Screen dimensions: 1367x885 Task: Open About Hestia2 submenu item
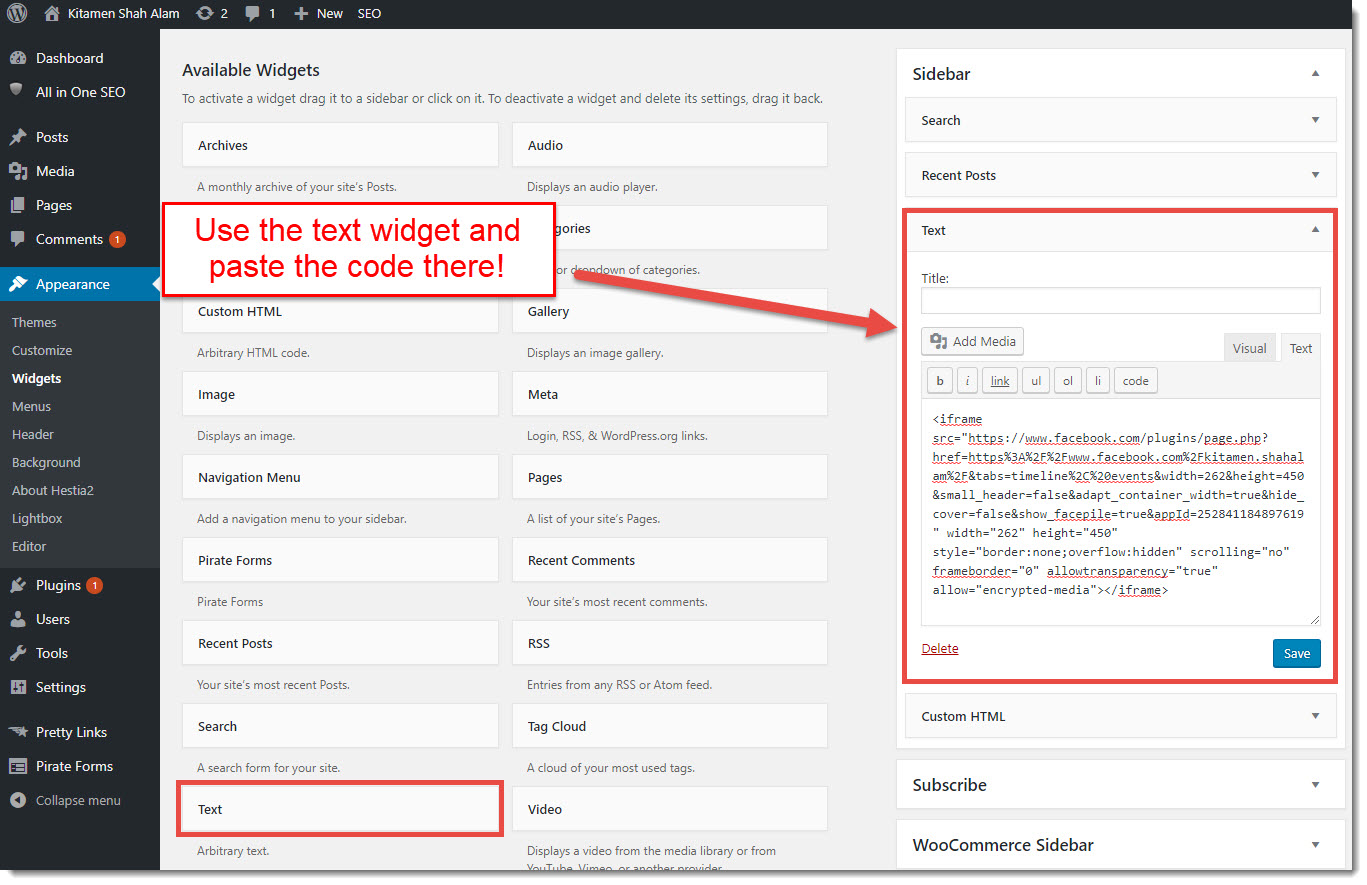[x=52, y=490]
